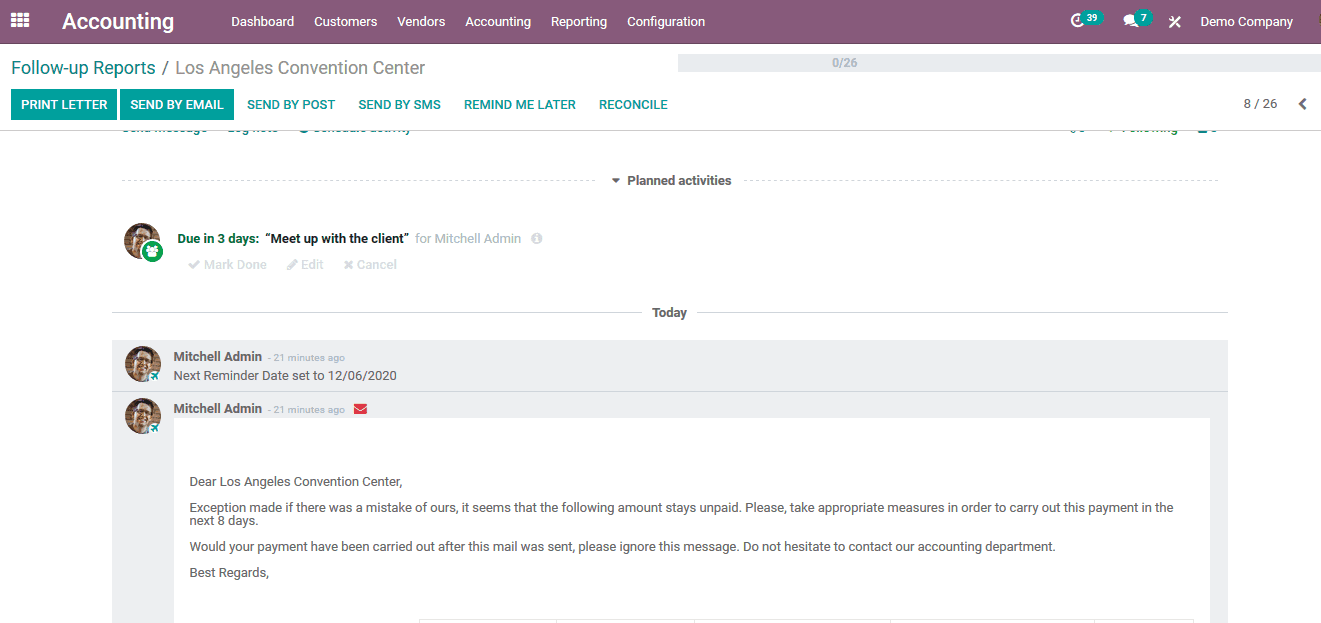This screenshot has height=623, width=1321.
Task: Click the "Today" date separator label
Action: pos(669,313)
